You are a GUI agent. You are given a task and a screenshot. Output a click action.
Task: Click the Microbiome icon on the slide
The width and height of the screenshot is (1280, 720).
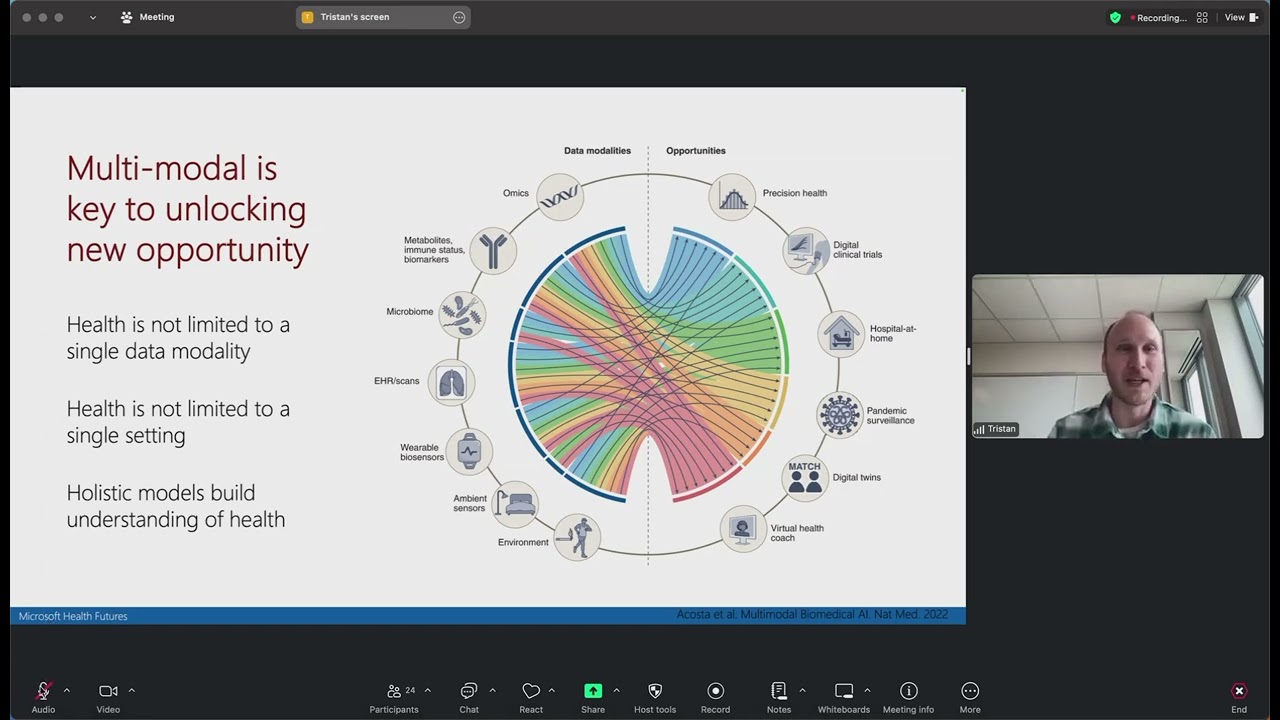pyautogui.click(x=462, y=315)
